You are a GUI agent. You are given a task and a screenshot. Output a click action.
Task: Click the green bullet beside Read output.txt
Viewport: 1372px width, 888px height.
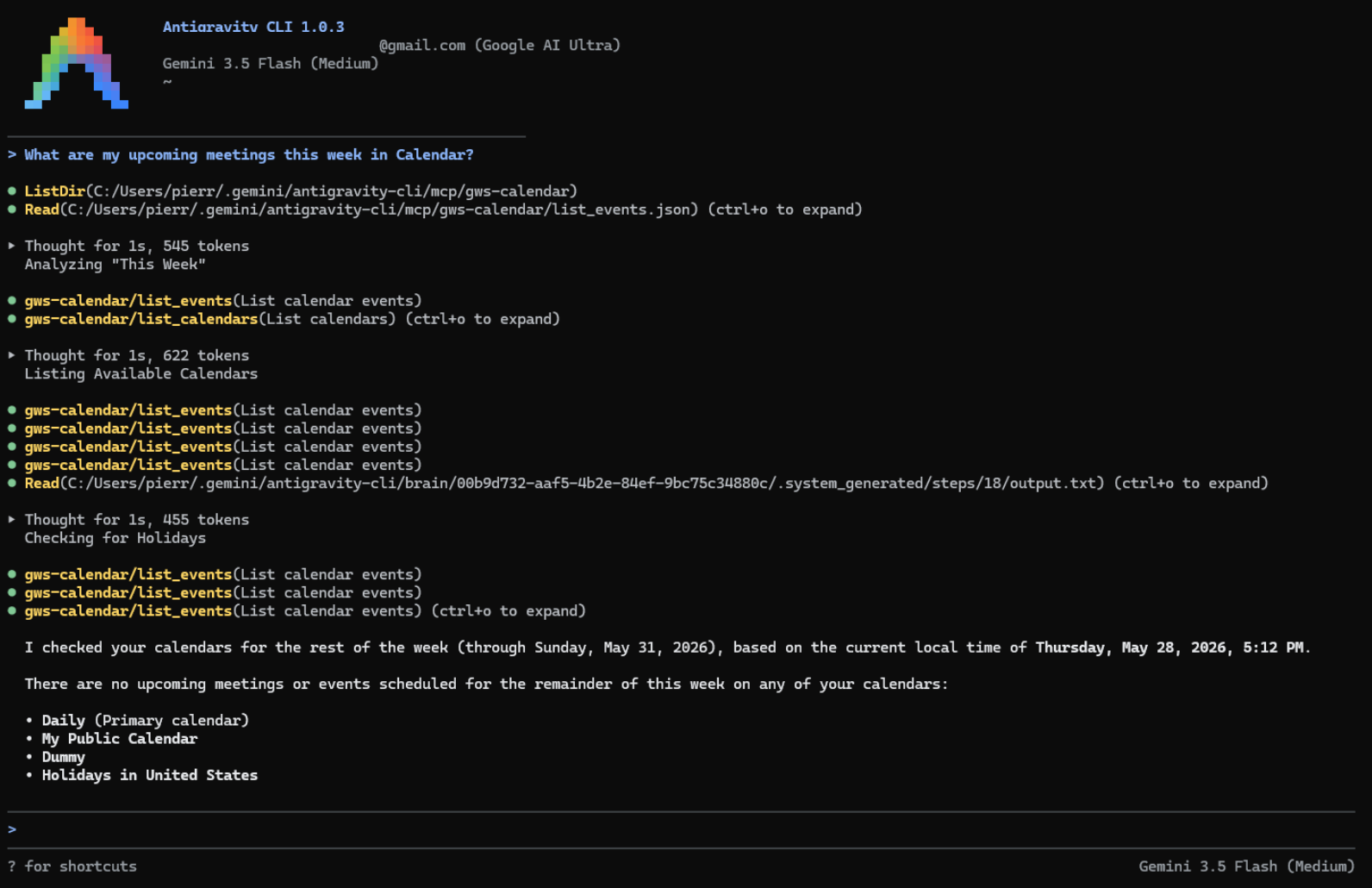coord(12,484)
